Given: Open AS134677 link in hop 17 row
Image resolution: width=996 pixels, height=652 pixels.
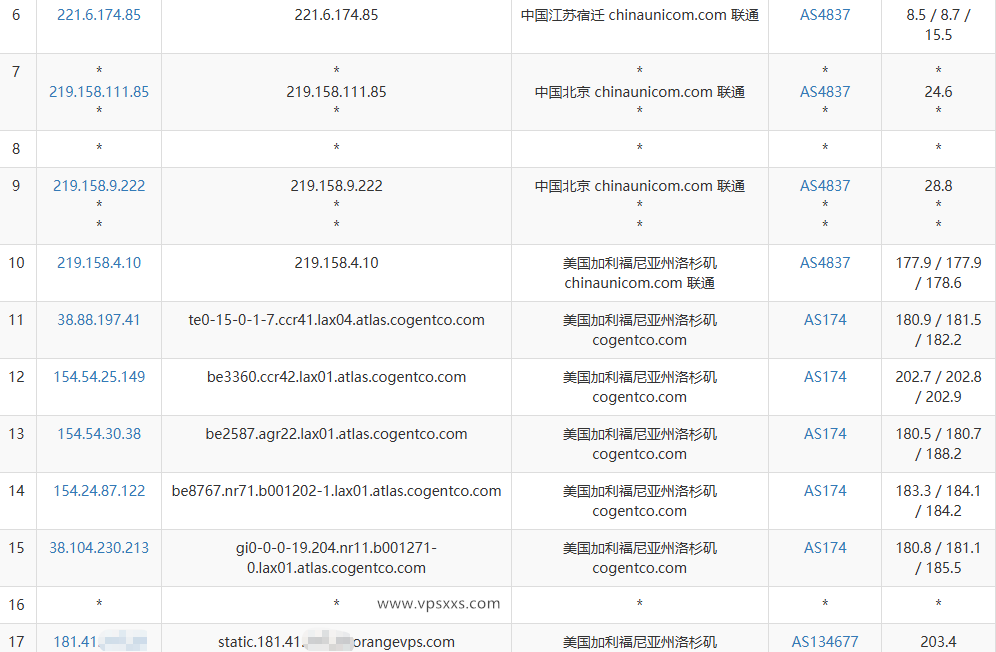Looking at the screenshot, I should pyautogui.click(x=824, y=642).
